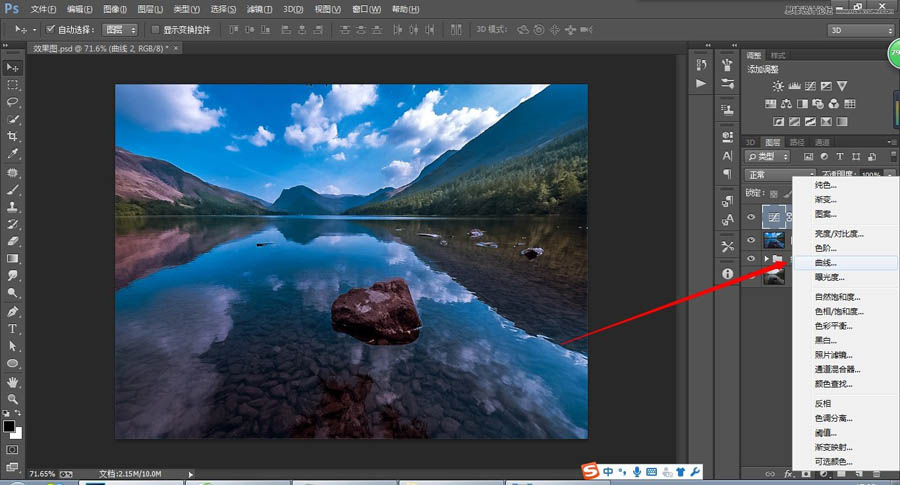900x485 pixels.
Task: Open the 图层 auto-select target dropdown
Action: pos(119,29)
